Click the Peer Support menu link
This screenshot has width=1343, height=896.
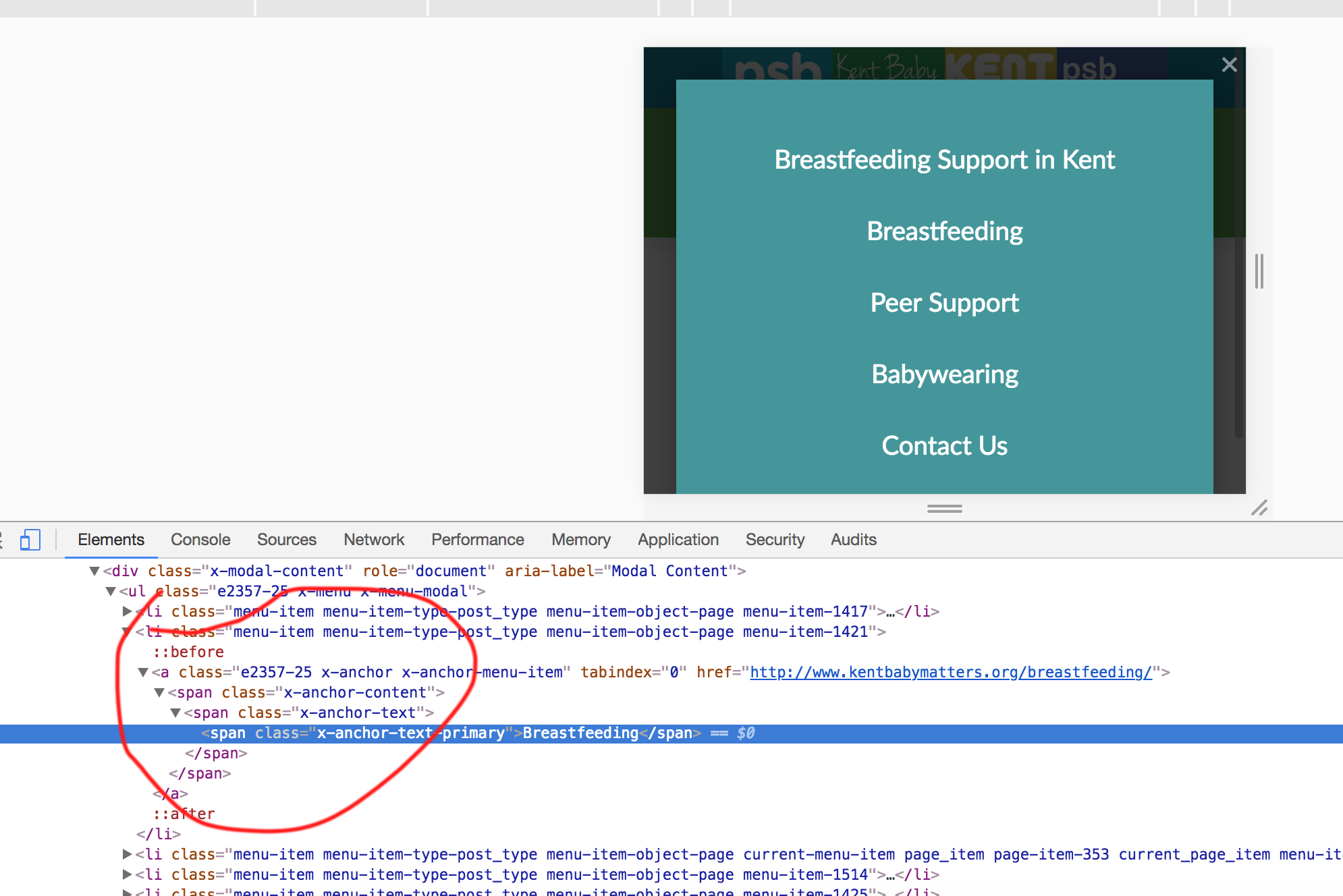pyautogui.click(x=944, y=303)
